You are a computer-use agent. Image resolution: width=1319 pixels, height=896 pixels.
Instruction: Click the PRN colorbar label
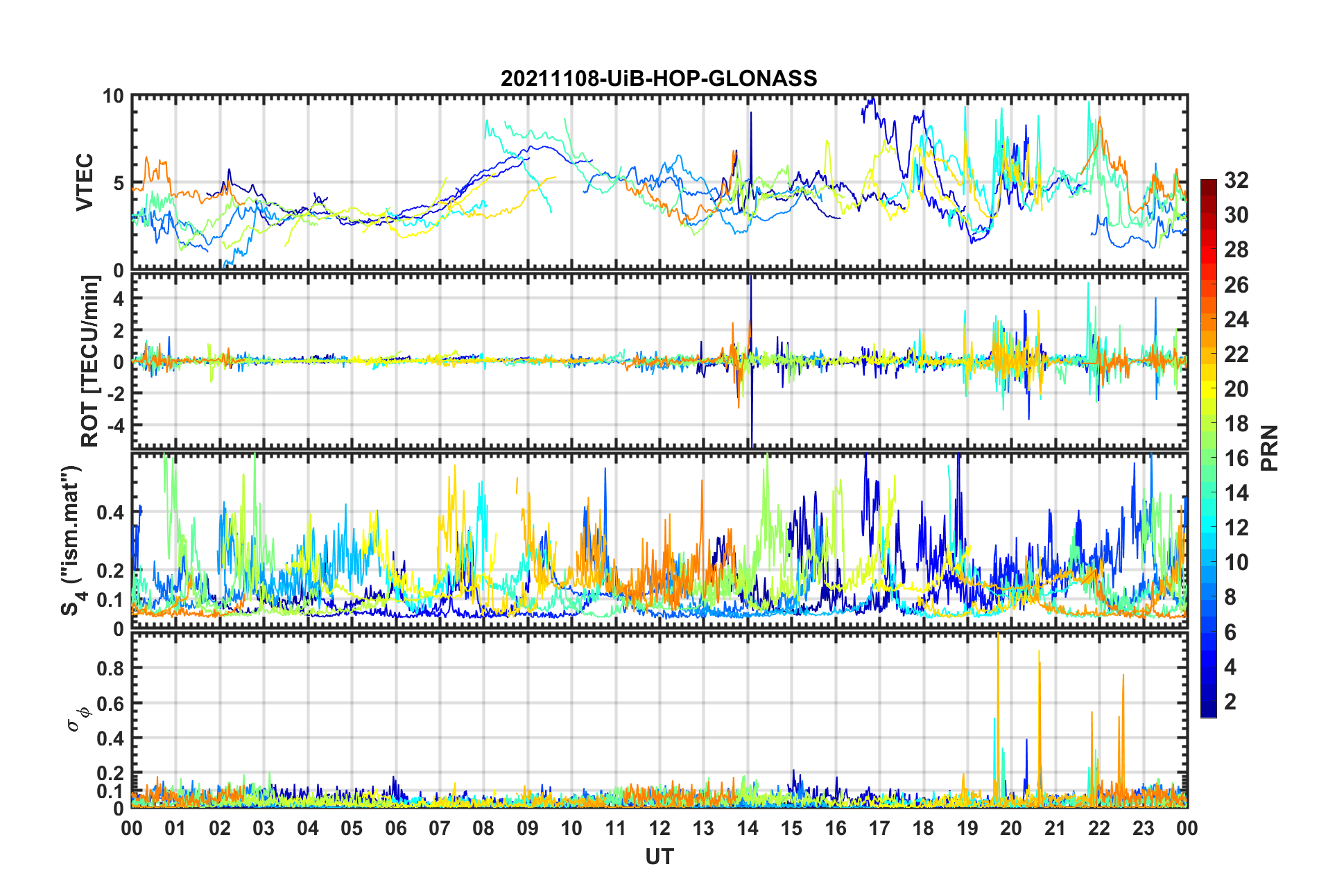tap(1270, 448)
